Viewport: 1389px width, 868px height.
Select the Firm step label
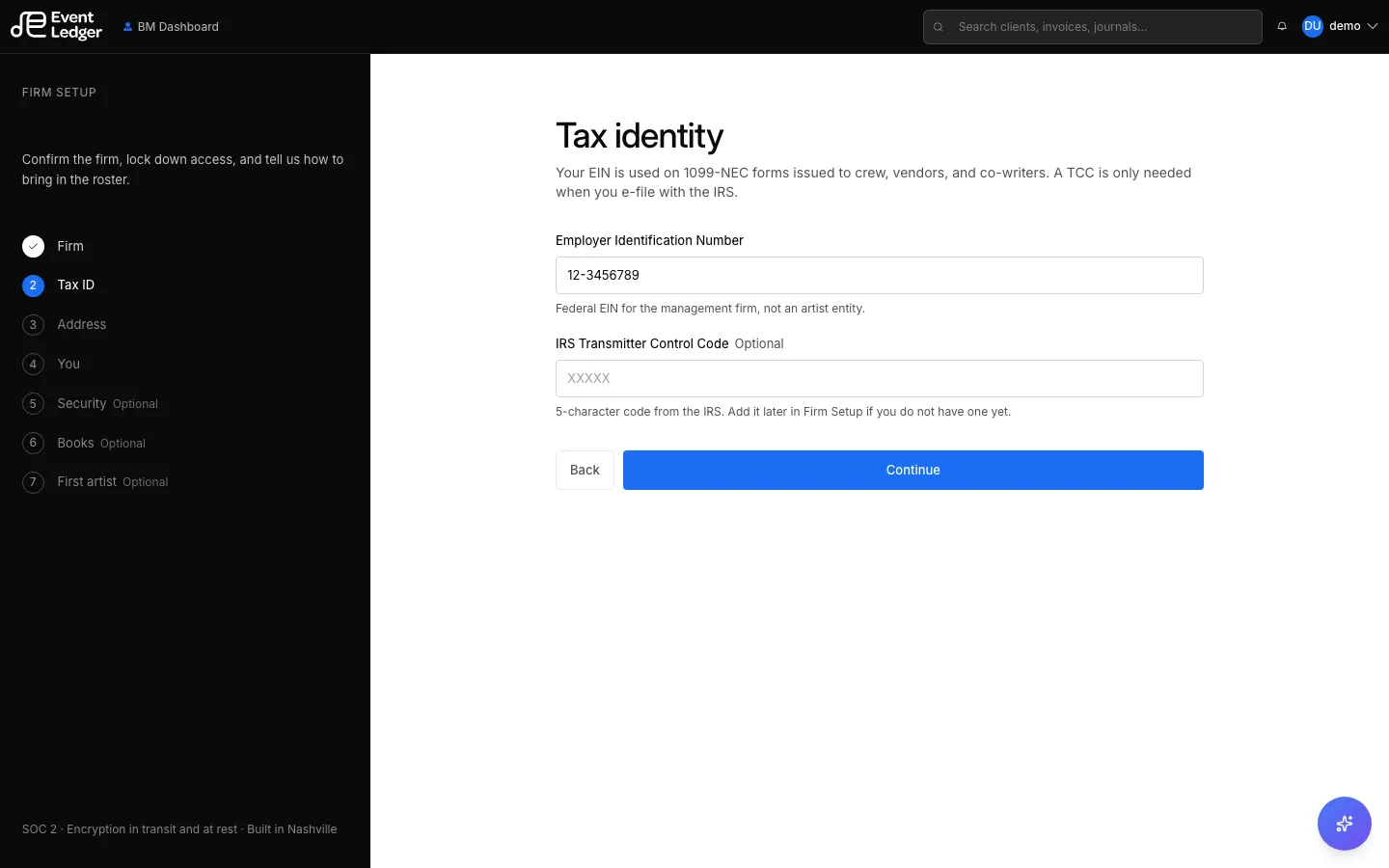pos(70,246)
